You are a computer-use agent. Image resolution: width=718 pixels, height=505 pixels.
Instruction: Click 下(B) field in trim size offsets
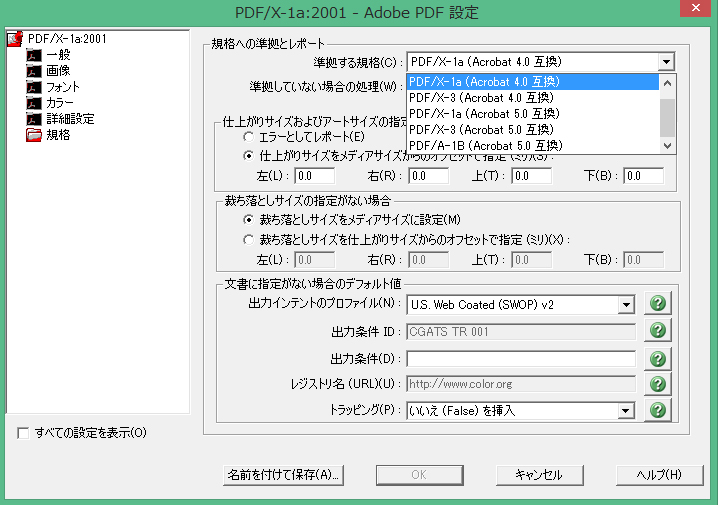tap(643, 176)
